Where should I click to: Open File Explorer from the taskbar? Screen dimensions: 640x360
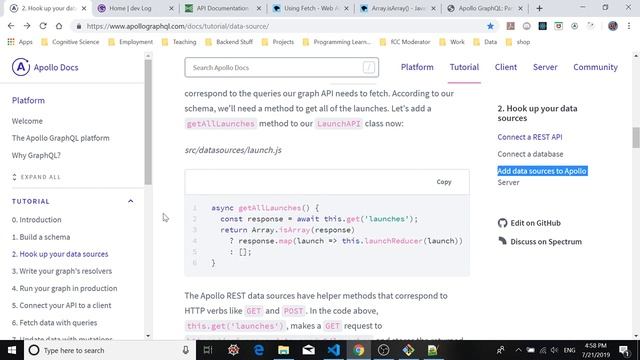tap(284, 350)
